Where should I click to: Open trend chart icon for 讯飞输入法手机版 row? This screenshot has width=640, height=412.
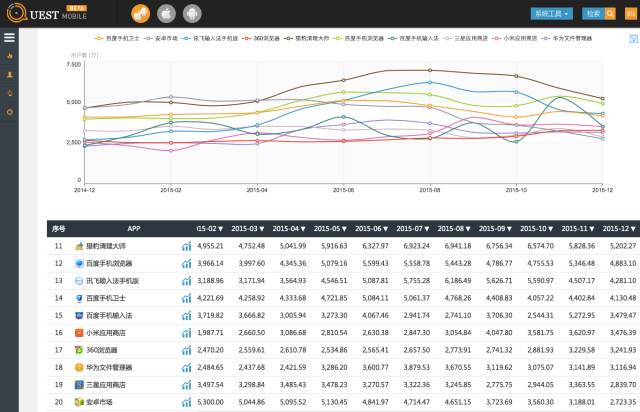(187, 281)
